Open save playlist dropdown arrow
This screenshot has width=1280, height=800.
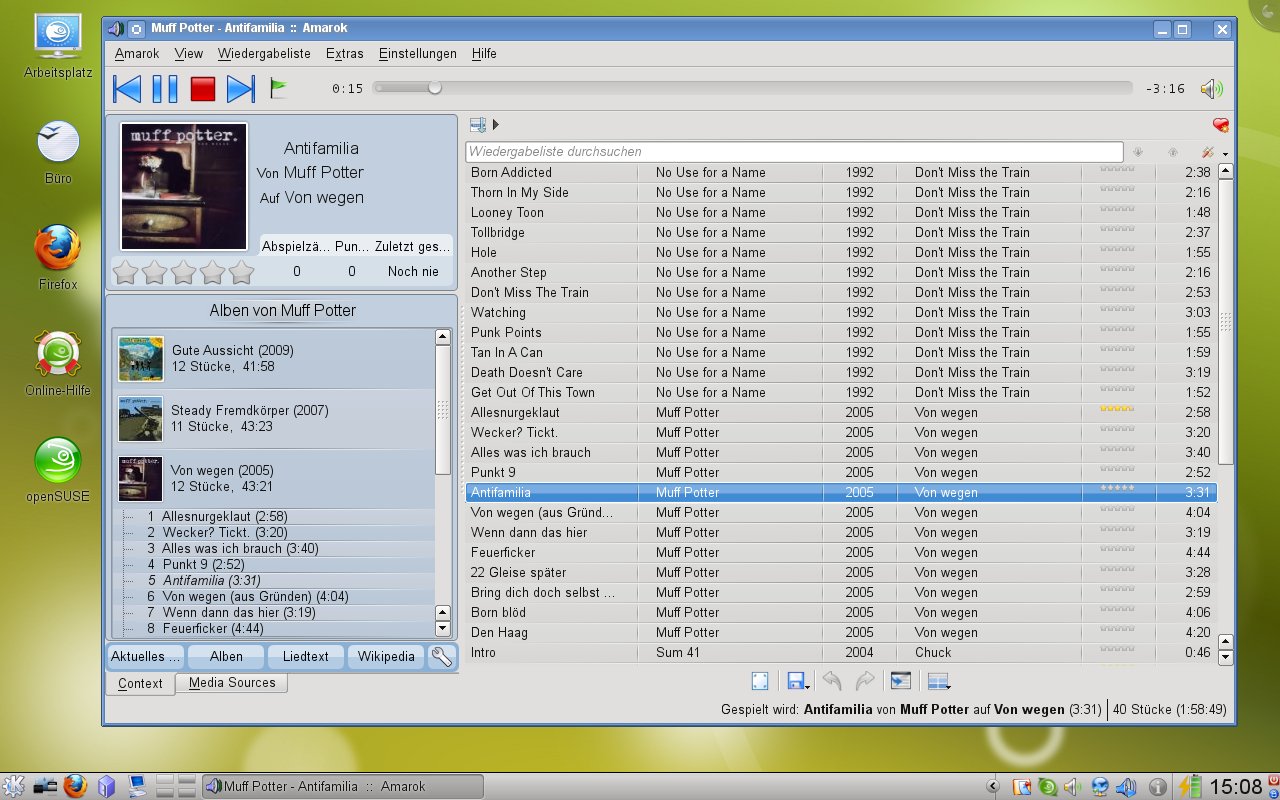tap(808, 686)
